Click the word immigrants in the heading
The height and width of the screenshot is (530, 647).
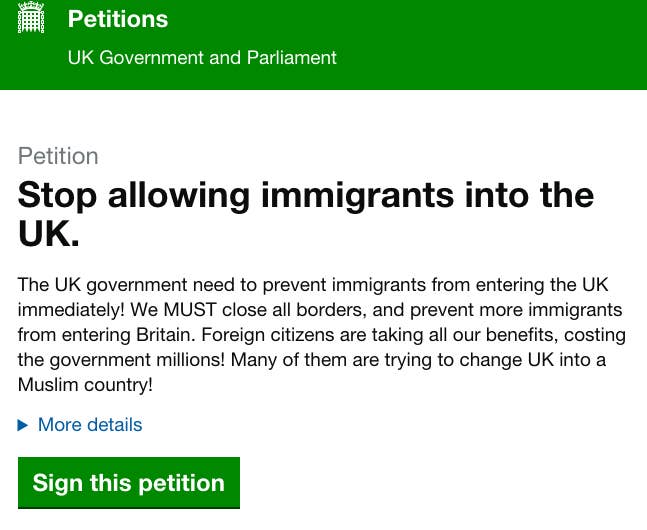(x=357, y=196)
